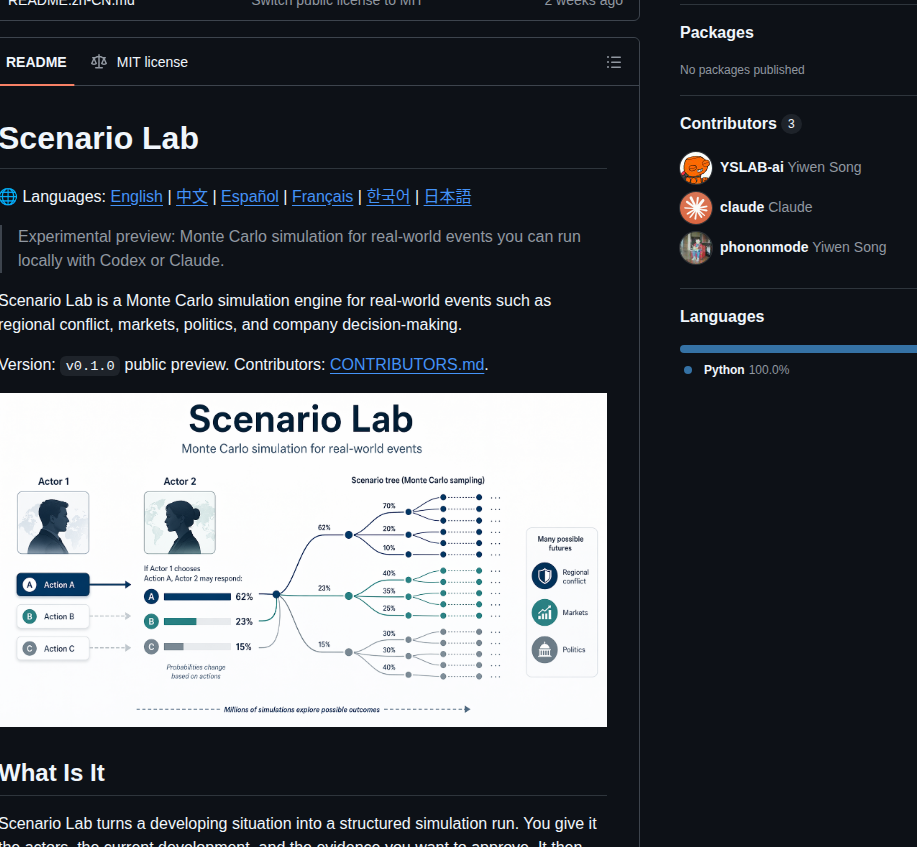Open the 日本語 language link
Image resolution: width=917 pixels, height=847 pixels.
click(447, 197)
